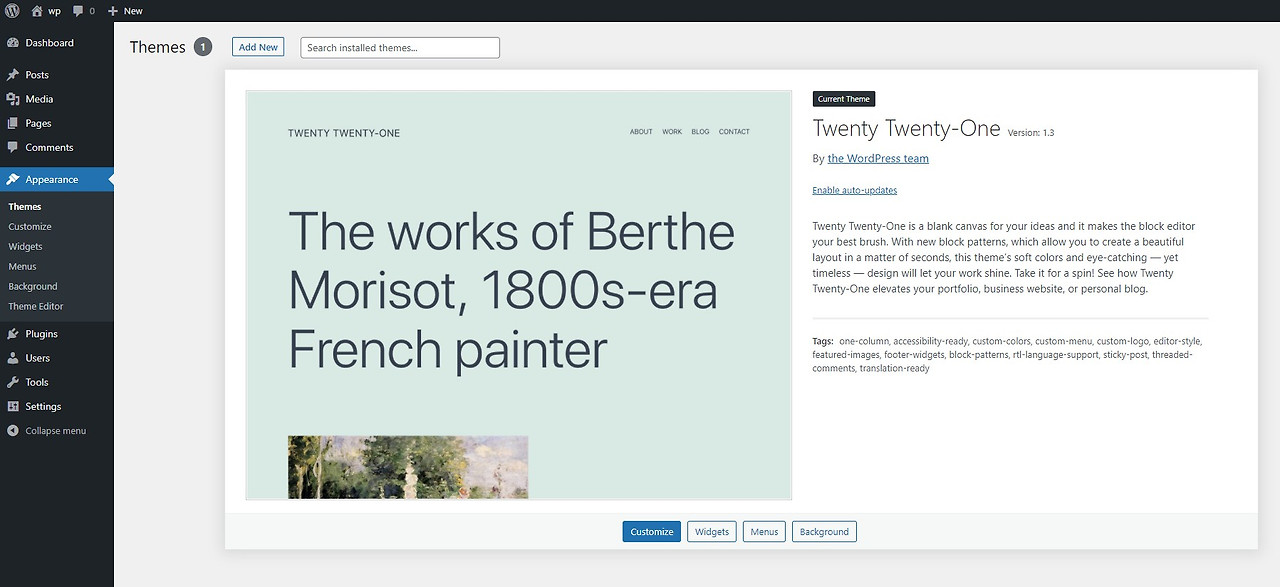Click the plus New icon in admin bar
Image resolution: width=1280 pixels, height=587 pixels.
pos(113,11)
